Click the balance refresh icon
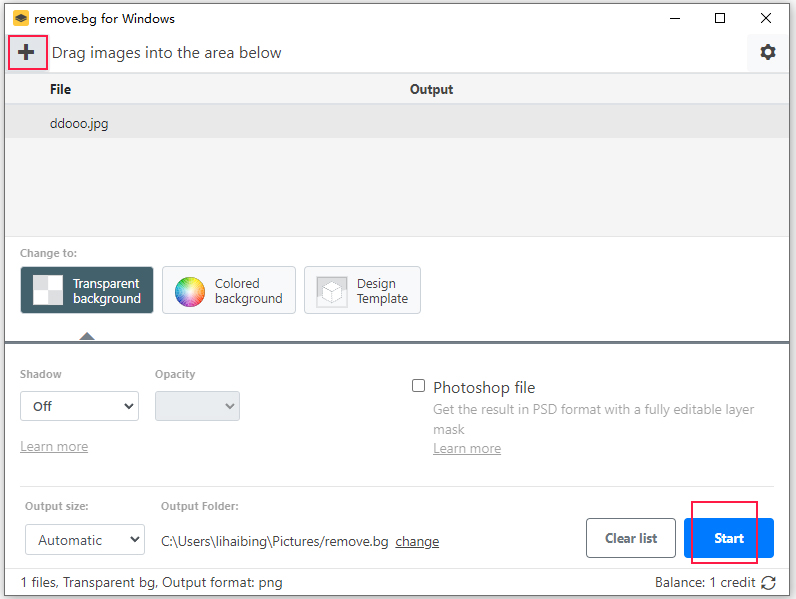The height and width of the screenshot is (599, 796). coord(768,582)
